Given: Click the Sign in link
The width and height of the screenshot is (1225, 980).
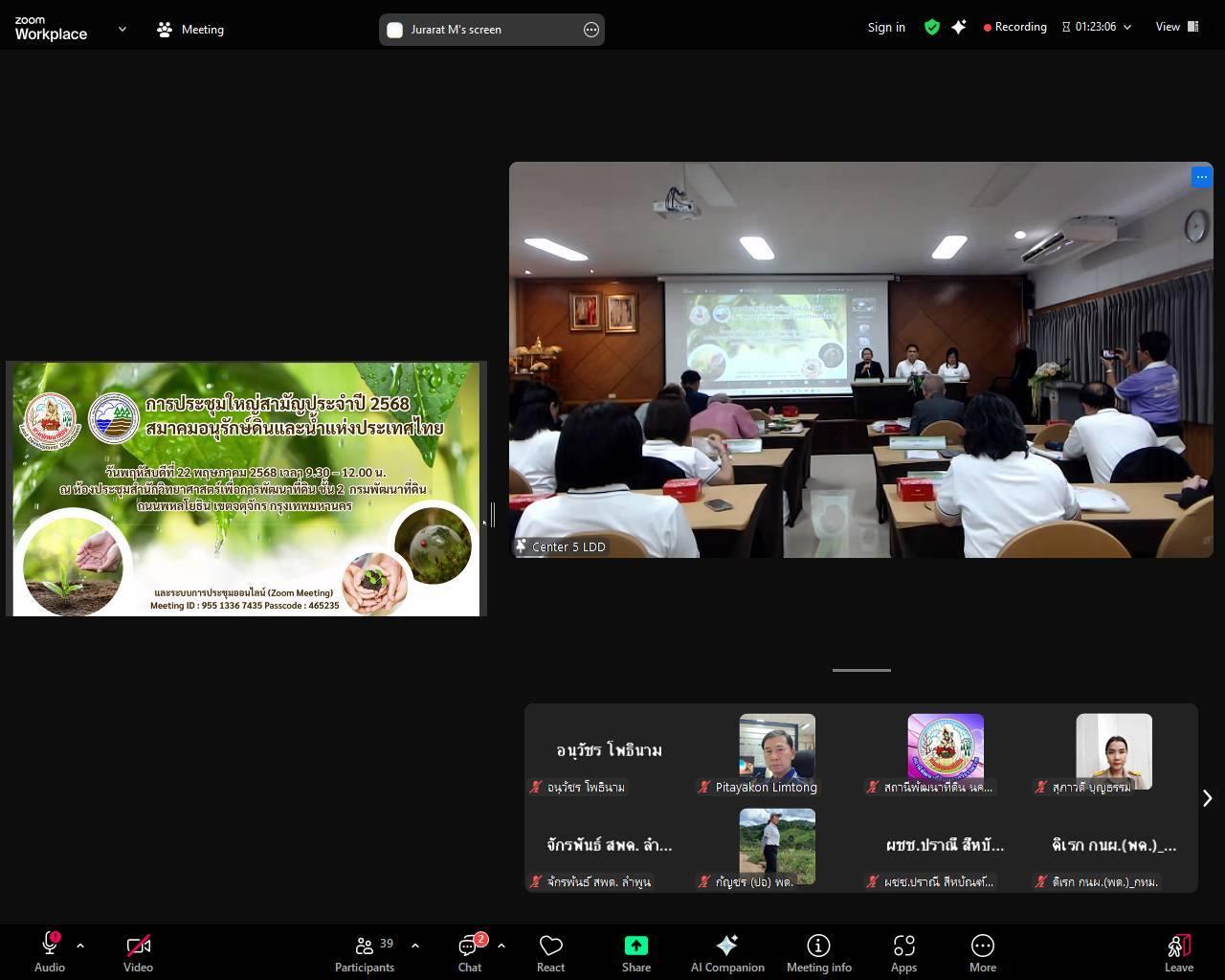Looking at the screenshot, I should tap(886, 28).
